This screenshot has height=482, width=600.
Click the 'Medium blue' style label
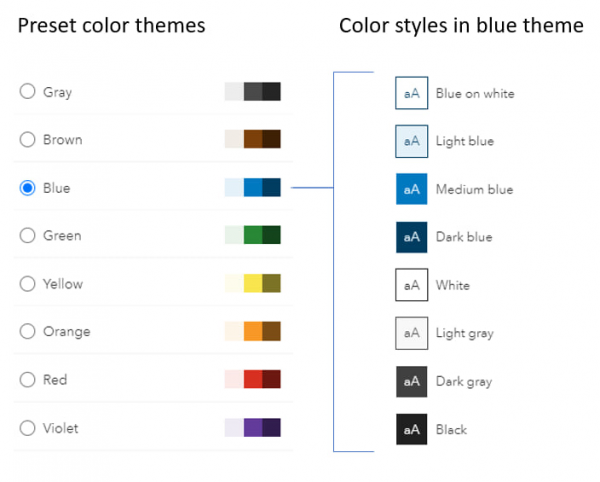pyautogui.click(x=474, y=189)
